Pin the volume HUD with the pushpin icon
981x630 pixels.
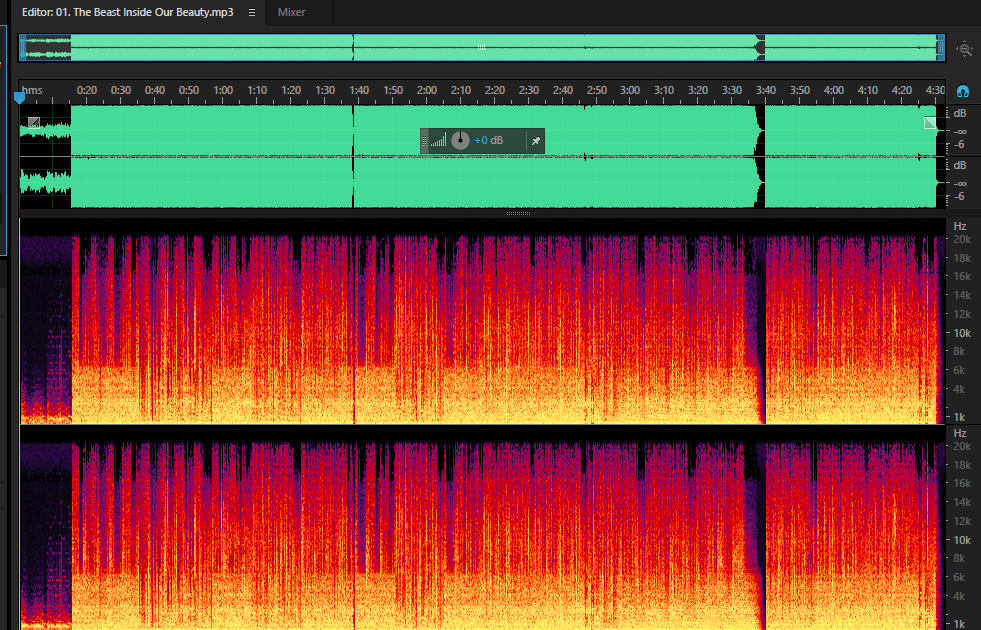[x=536, y=141]
